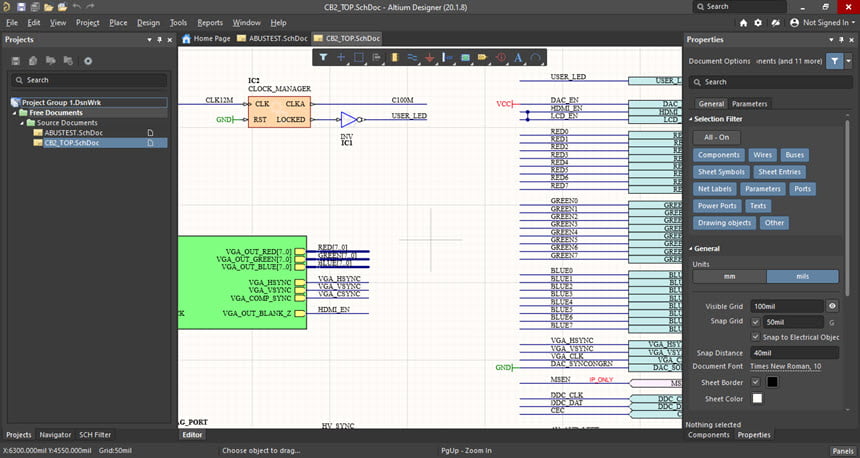Click the Home icon at top right
Screen dimensions: 860x458
pyautogui.click(x=743, y=22)
